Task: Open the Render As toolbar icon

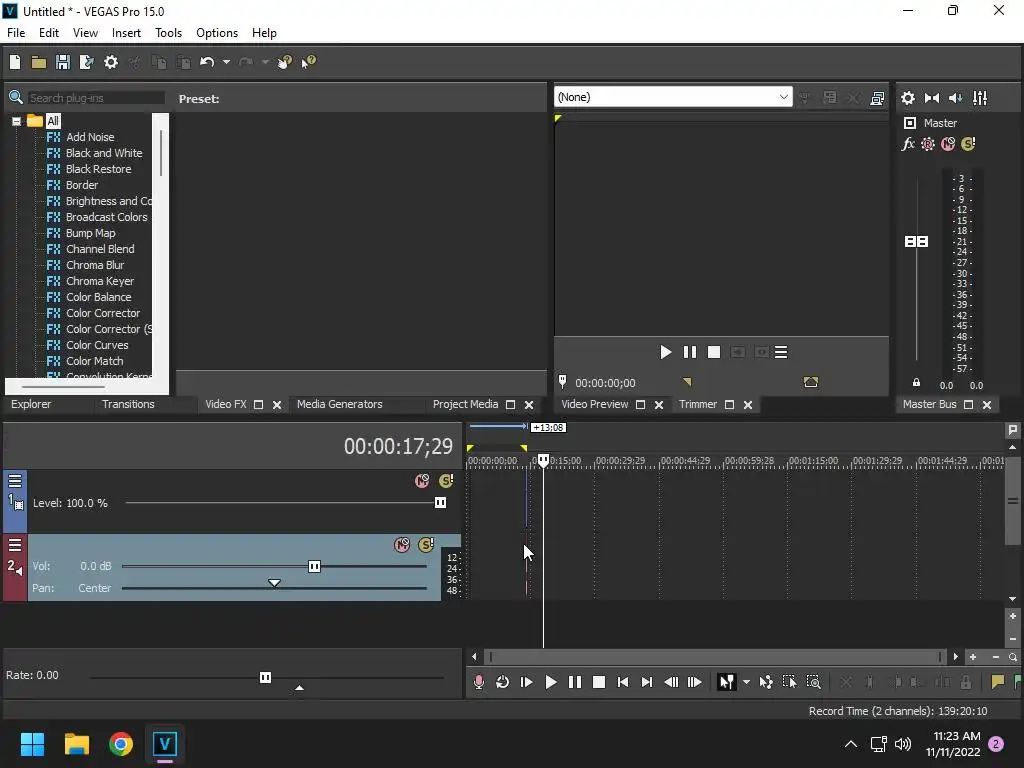Action: click(x=86, y=62)
